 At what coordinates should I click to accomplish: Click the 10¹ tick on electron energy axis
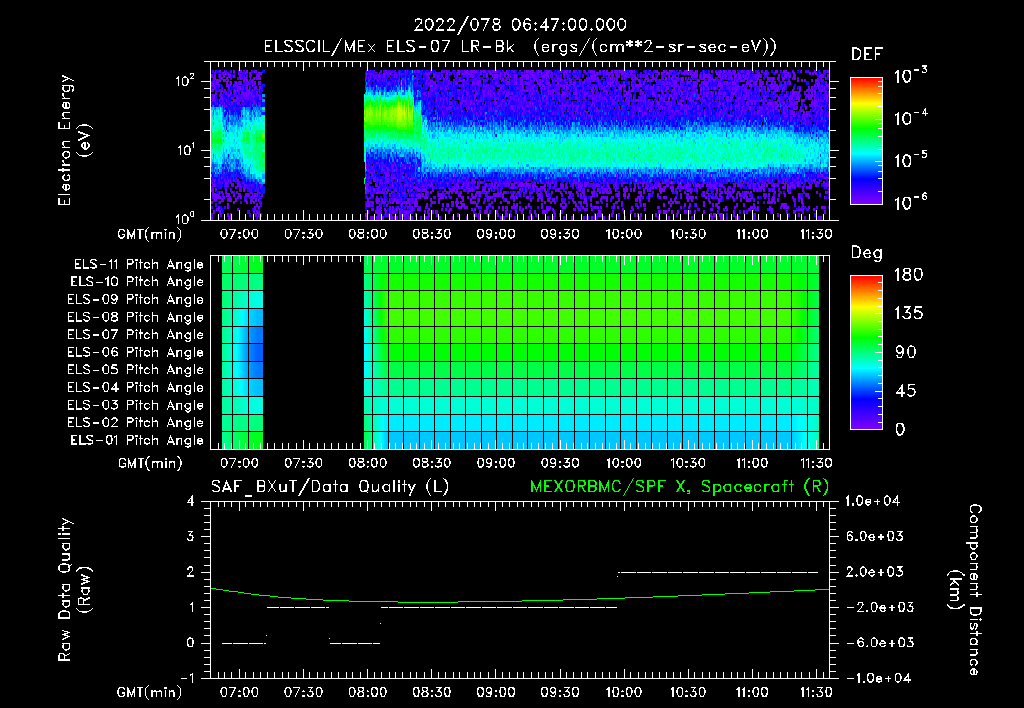185,150
